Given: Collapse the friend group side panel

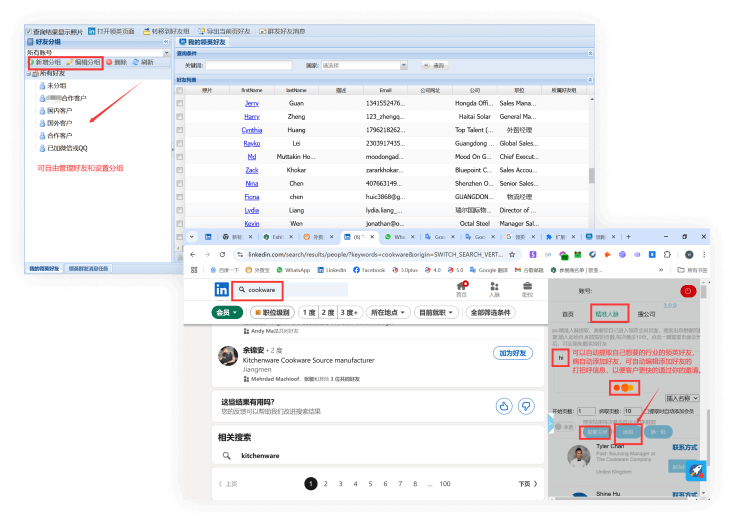Looking at the screenshot, I should (166, 42).
